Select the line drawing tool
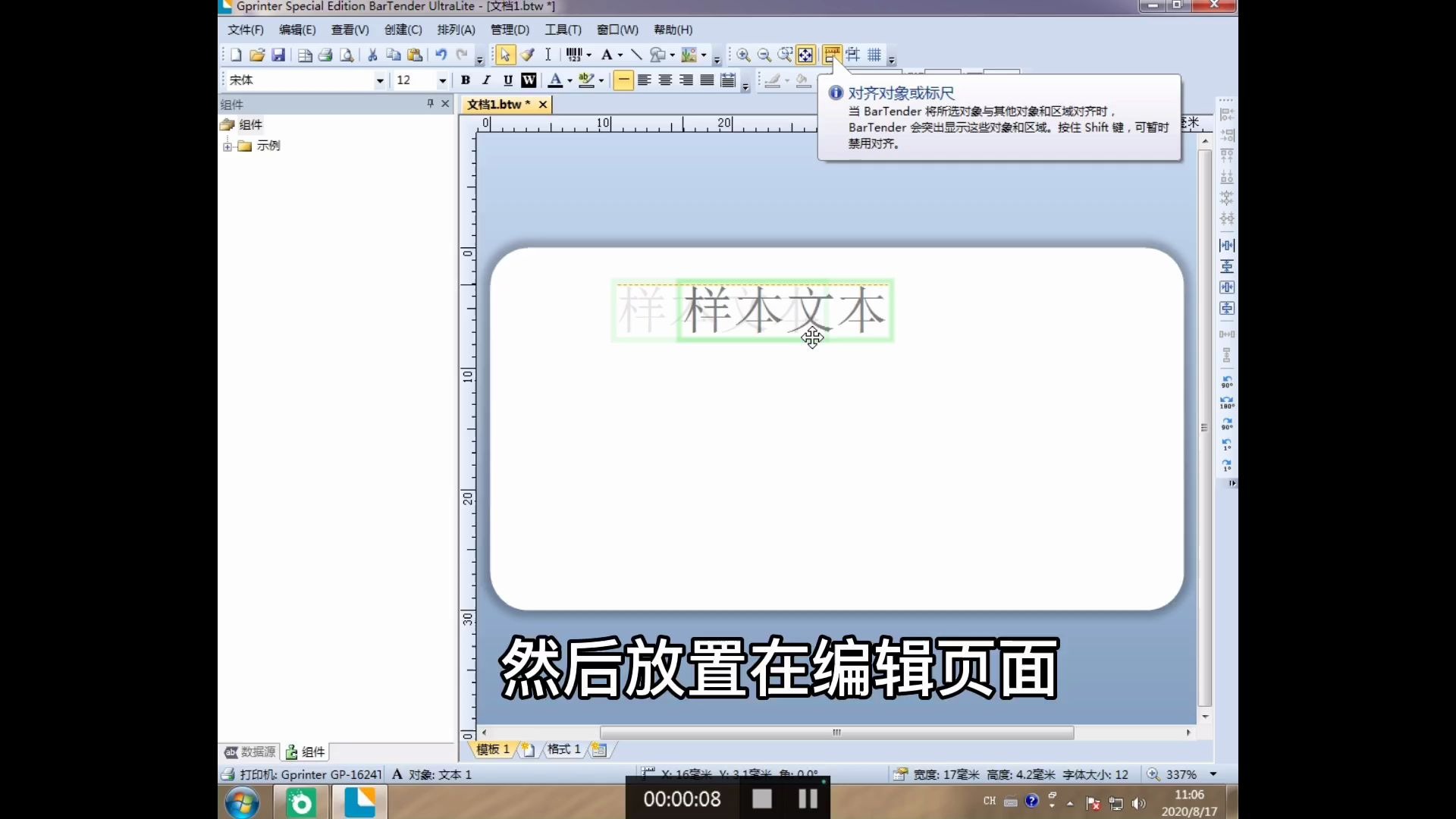 click(x=636, y=55)
